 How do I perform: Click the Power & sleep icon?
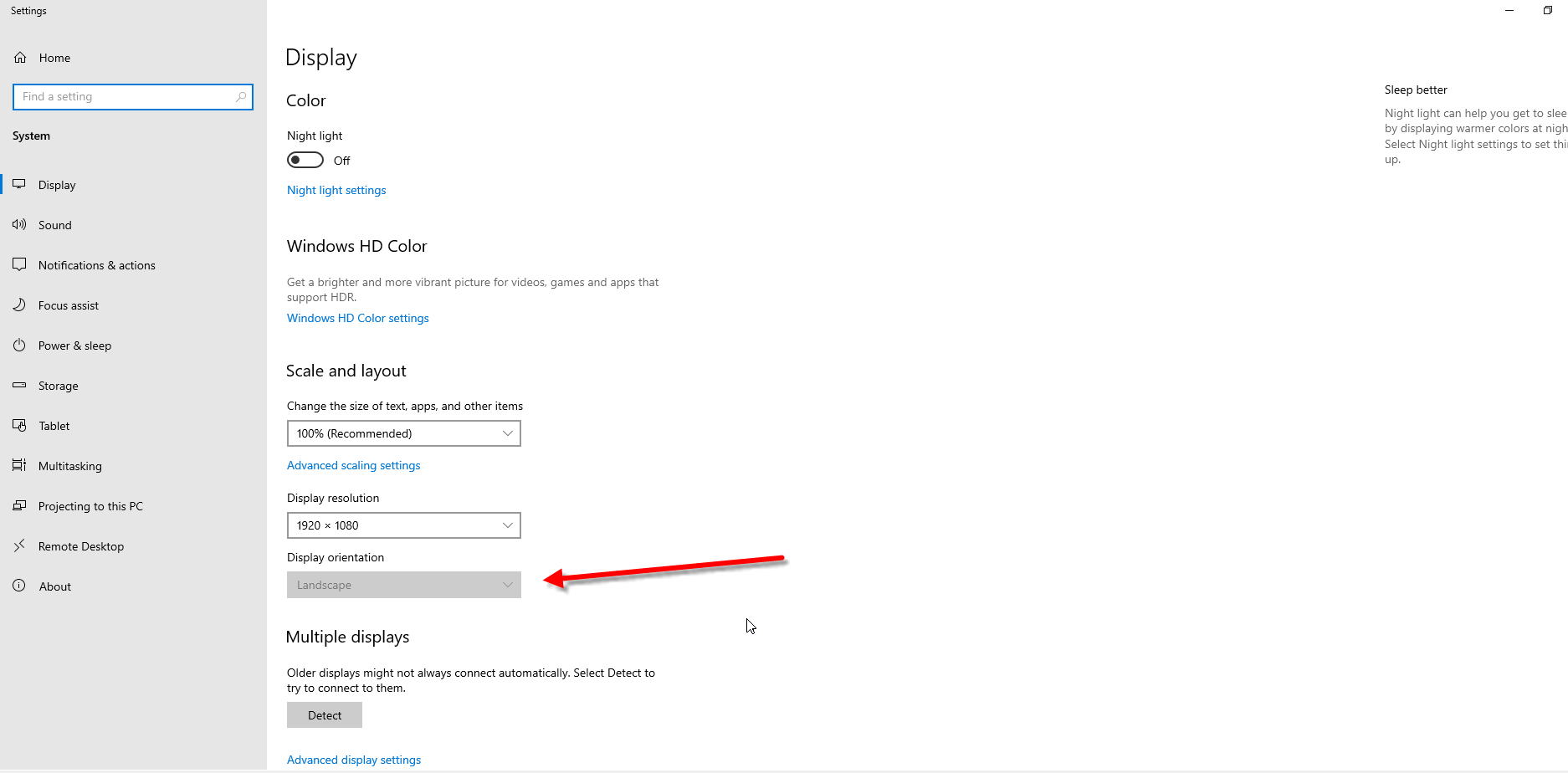point(19,345)
